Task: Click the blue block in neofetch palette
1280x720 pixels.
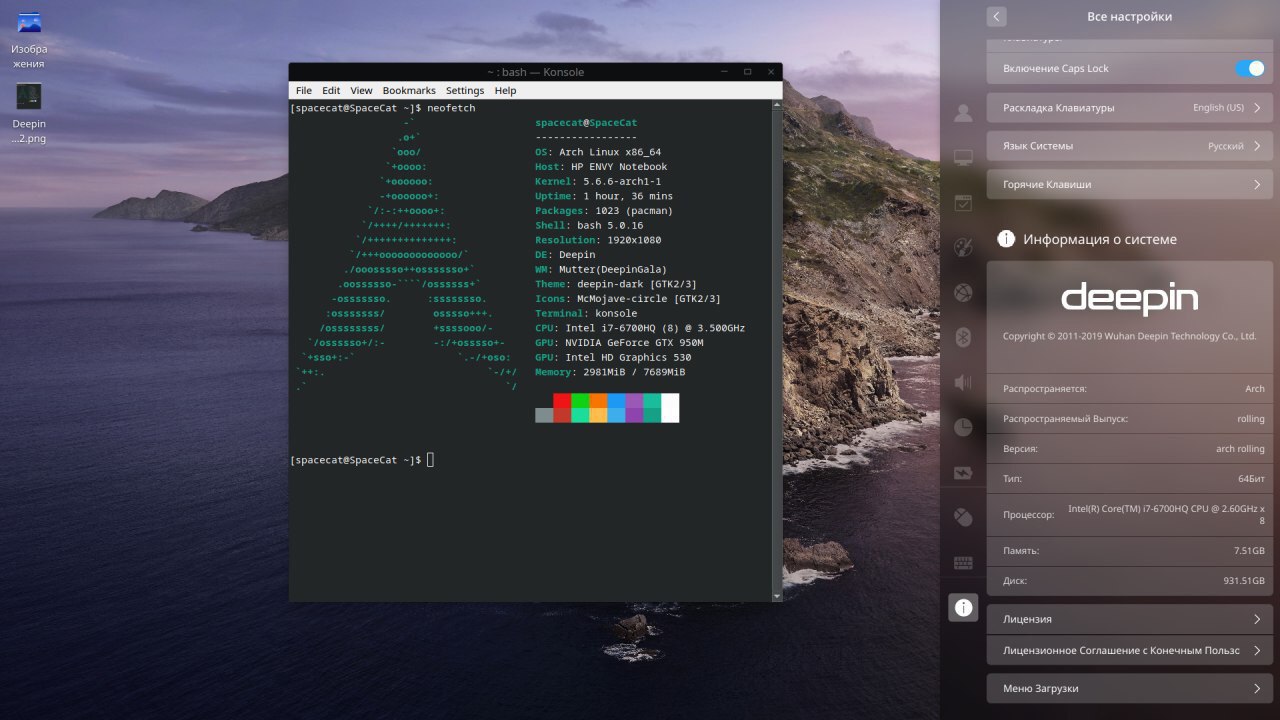Action: [x=616, y=400]
